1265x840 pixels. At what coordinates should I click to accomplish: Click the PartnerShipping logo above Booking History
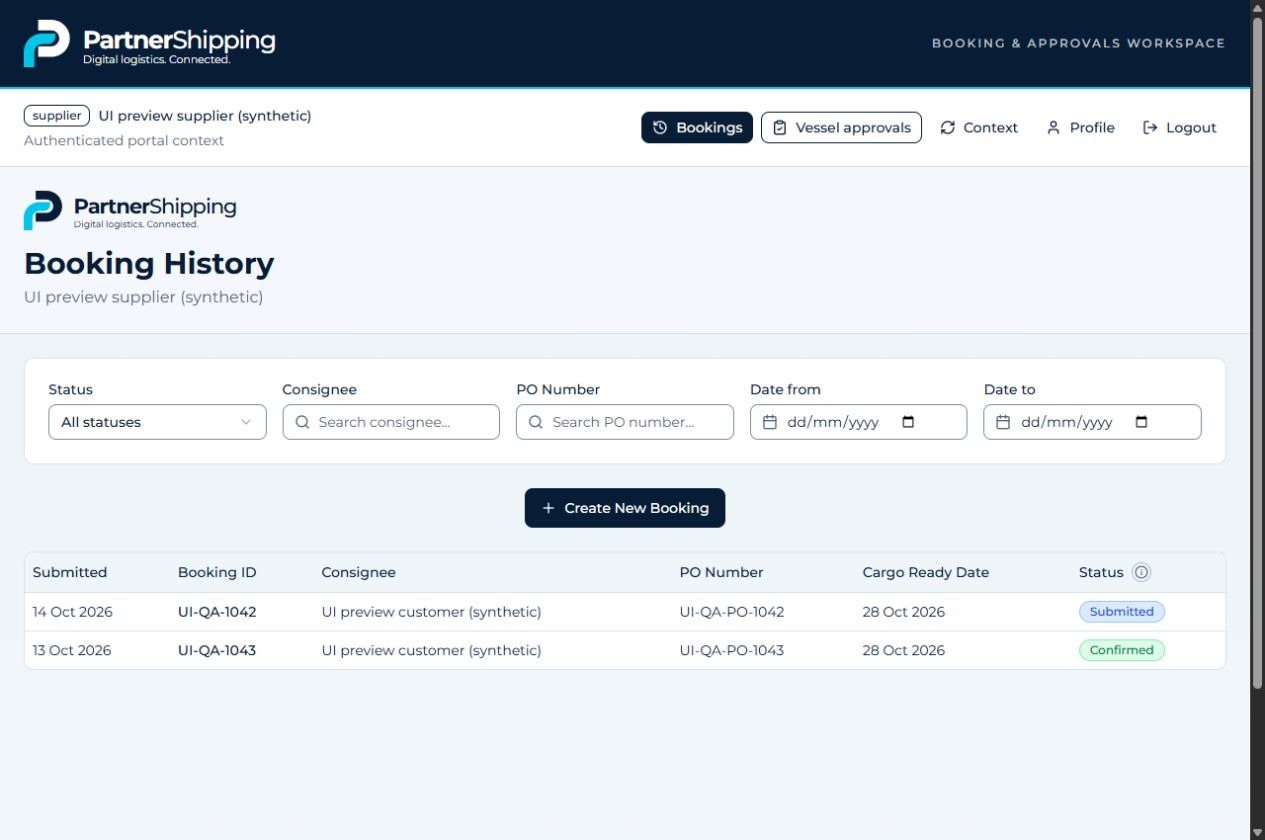point(130,210)
